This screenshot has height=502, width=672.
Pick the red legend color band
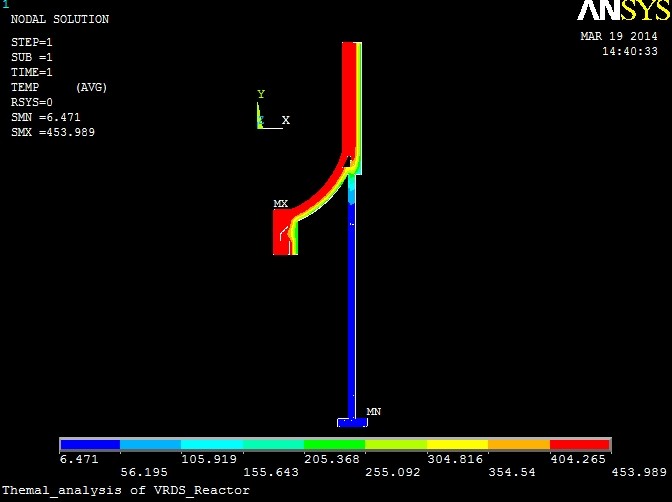(x=580, y=444)
